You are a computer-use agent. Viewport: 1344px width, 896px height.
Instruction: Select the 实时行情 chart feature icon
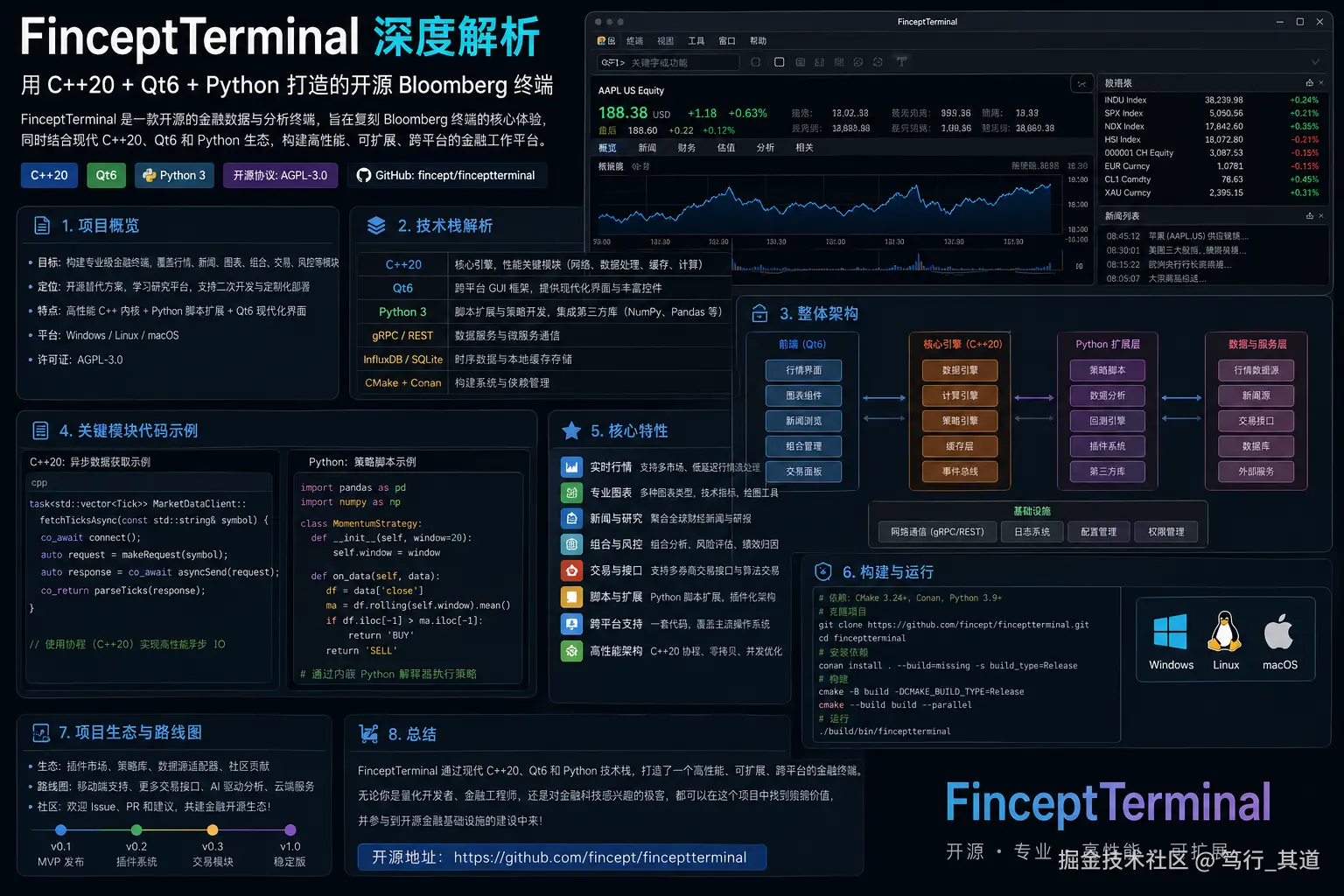(x=571, y=467)
